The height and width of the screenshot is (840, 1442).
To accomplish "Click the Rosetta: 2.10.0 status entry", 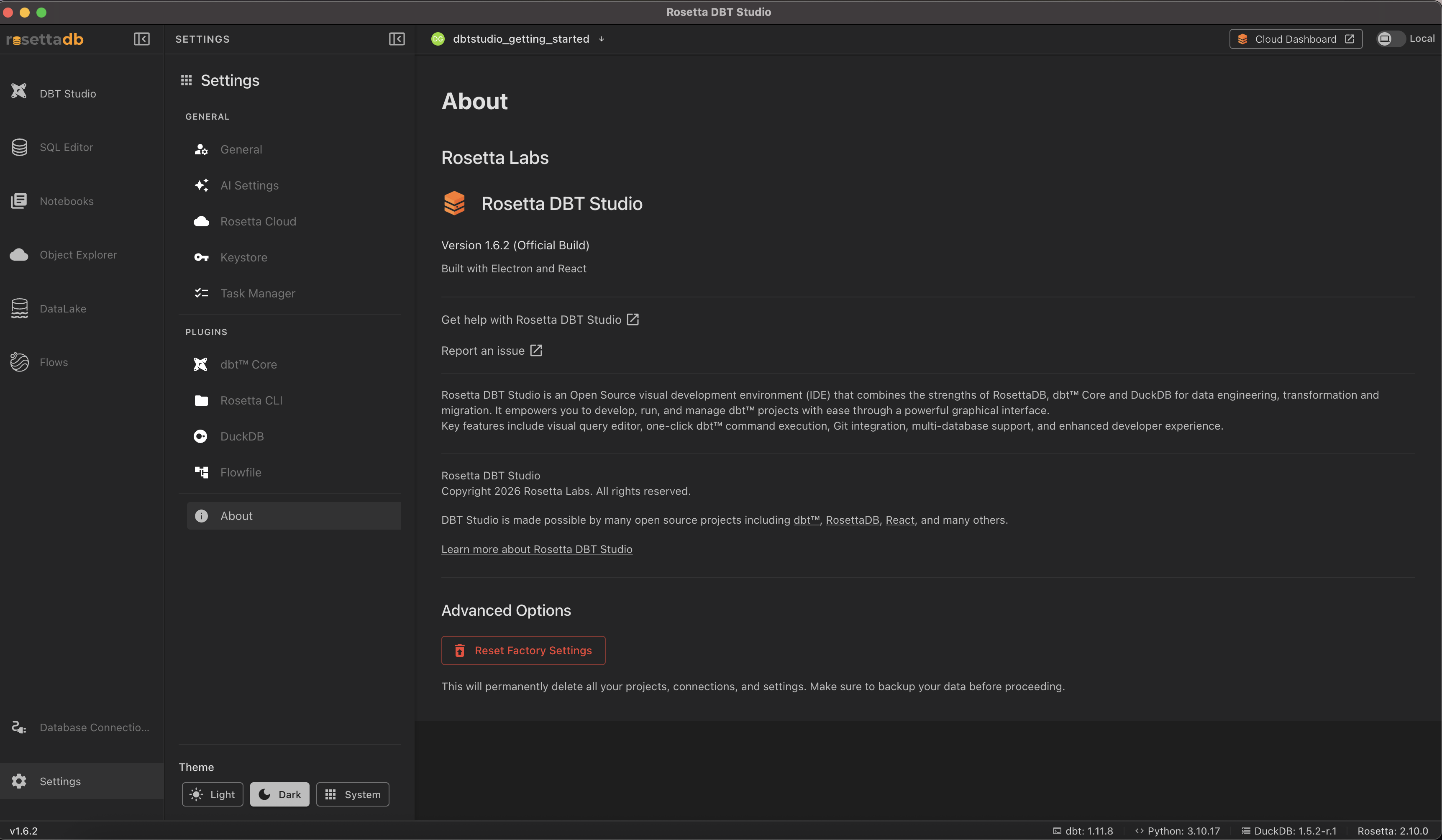I will point(1393,831).
